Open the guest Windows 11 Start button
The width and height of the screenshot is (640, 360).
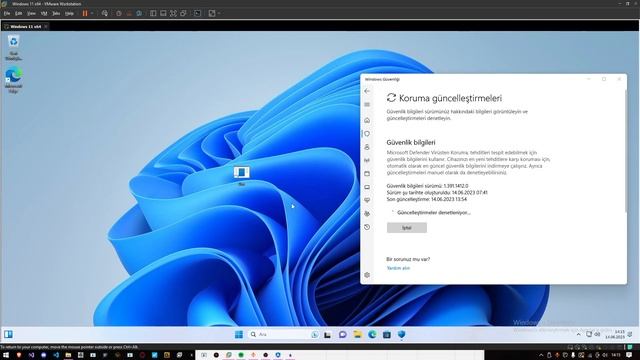click(239, 335)
